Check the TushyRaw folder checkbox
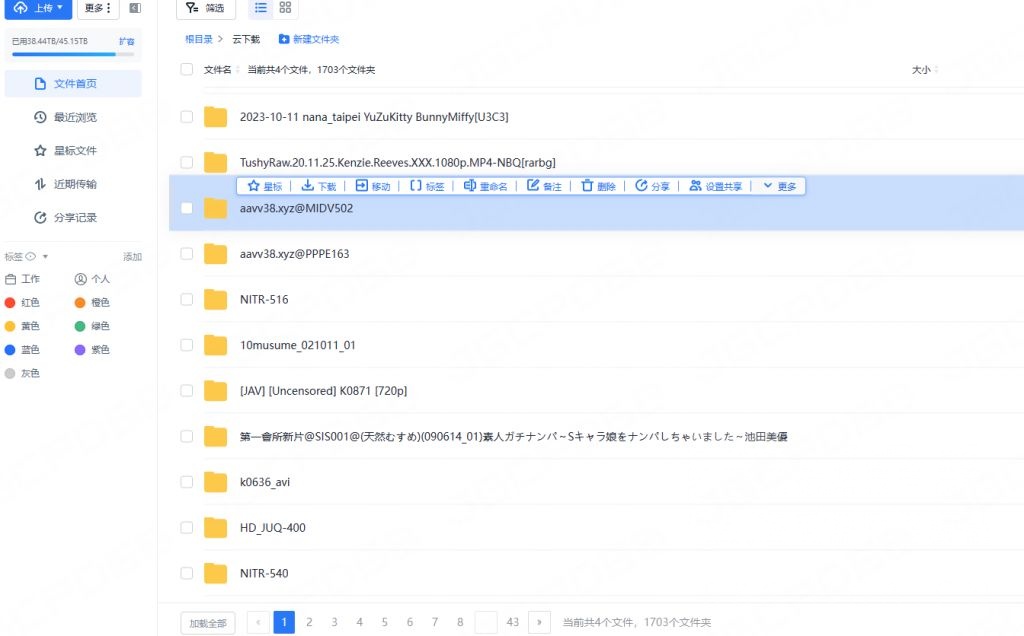Screen dimensions: 1024x636 186,162
